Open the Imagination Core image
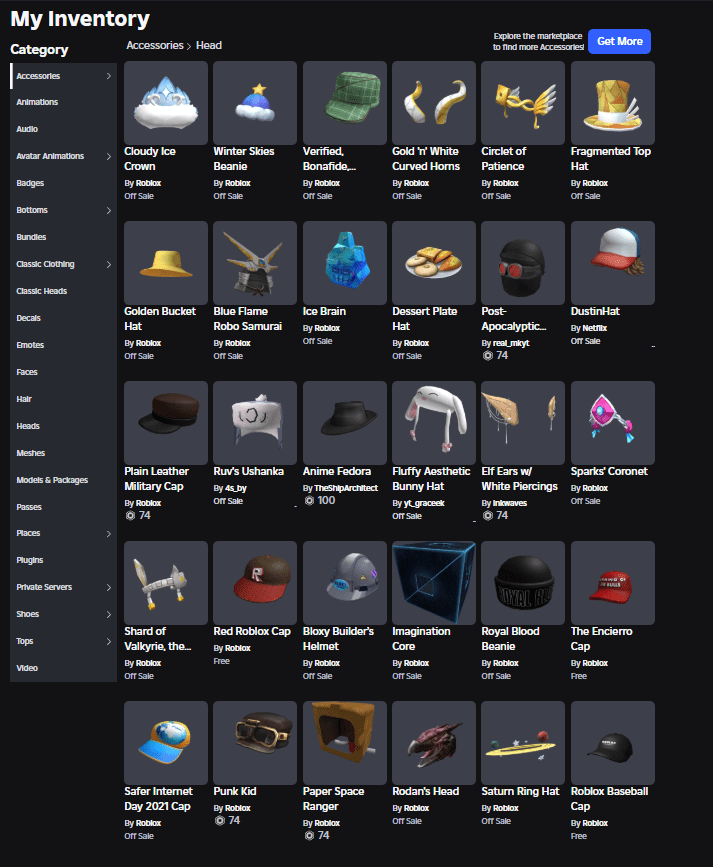Image resolution: width=713 pixels, height=867 pixels. coord(434,583)
